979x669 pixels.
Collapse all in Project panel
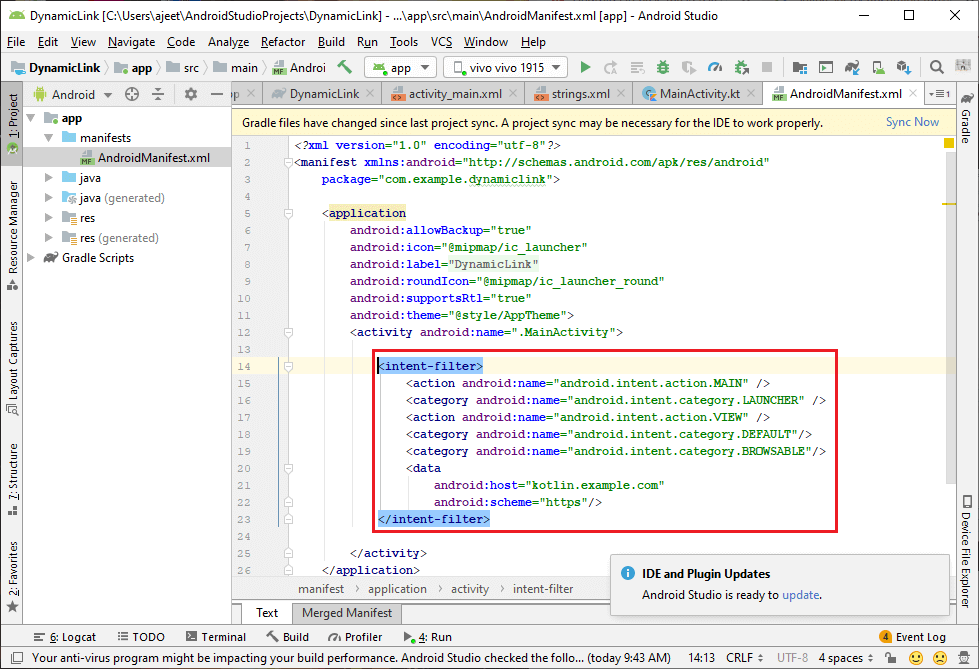click(158, 94)
